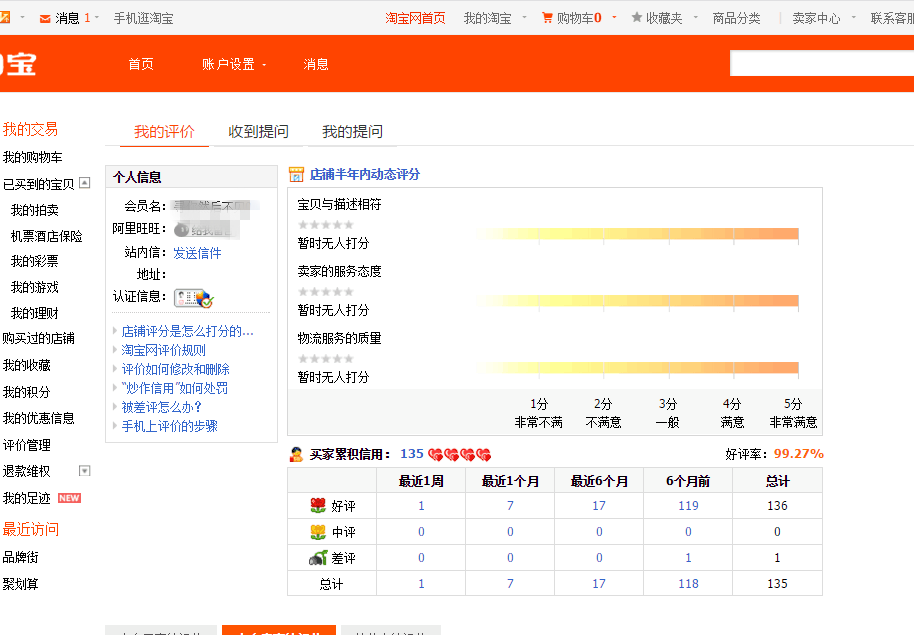The image size is (914, 635).
Task: Open 商品分类 in the top bar
Action: (736, 18)
